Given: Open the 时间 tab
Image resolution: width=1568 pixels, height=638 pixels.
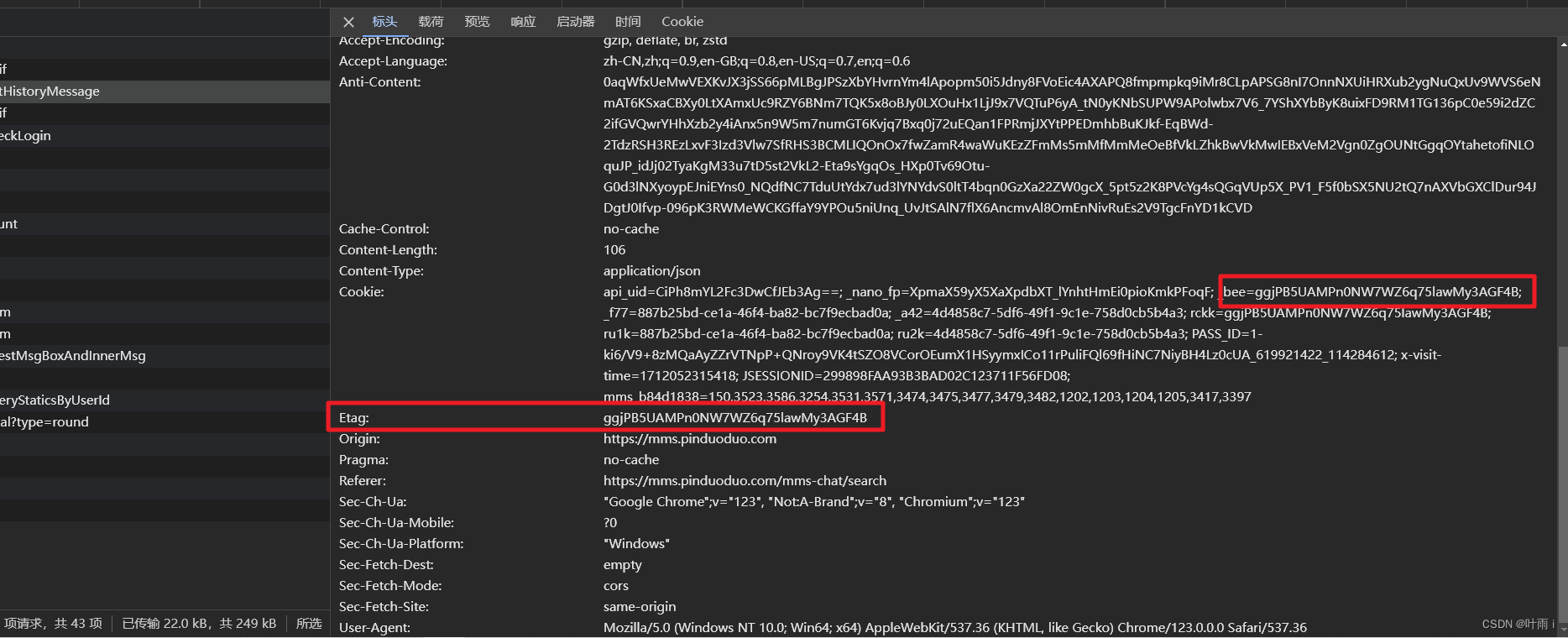Looking at the screenshot, I should tap(628, 22).
